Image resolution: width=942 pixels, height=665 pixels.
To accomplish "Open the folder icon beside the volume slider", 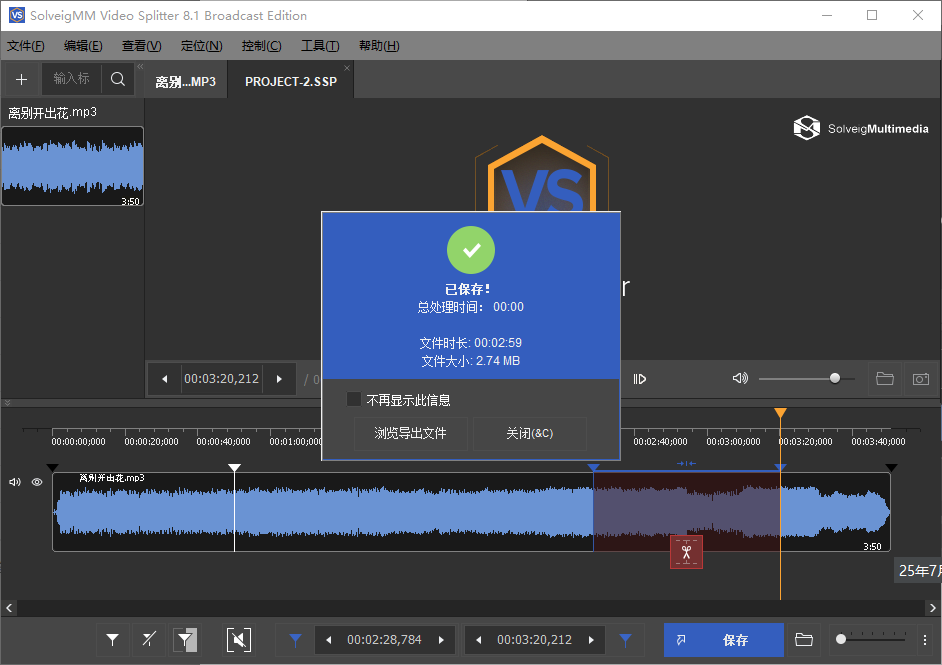I will coord(884,379).
